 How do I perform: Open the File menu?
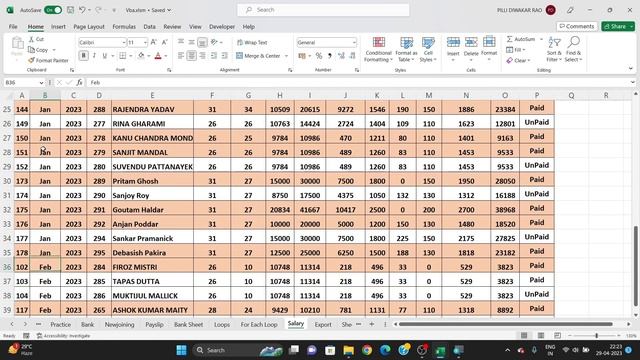click(13, 27)
